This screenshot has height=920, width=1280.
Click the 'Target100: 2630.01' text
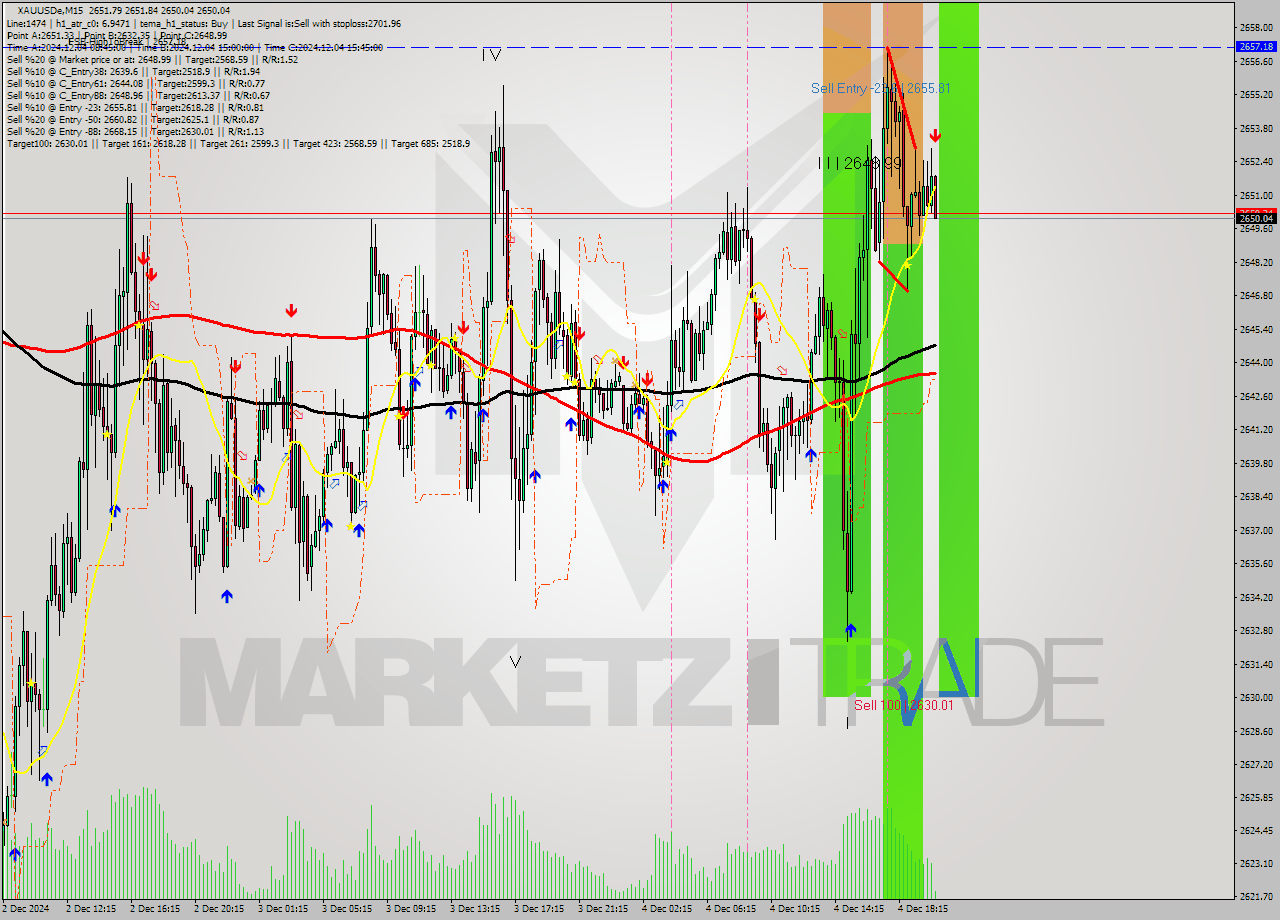[47, 143]
